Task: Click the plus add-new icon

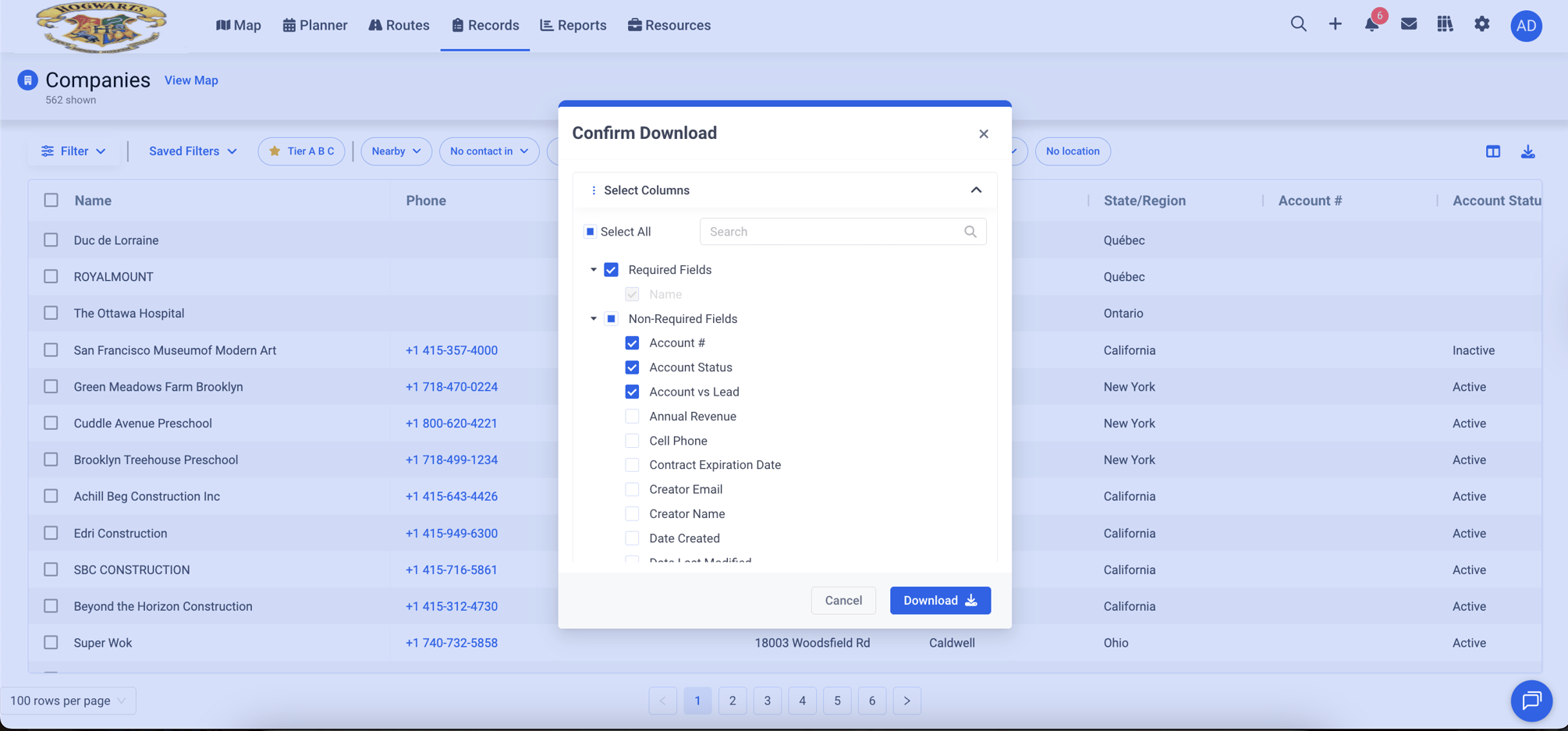Action: pos(1335,24)
